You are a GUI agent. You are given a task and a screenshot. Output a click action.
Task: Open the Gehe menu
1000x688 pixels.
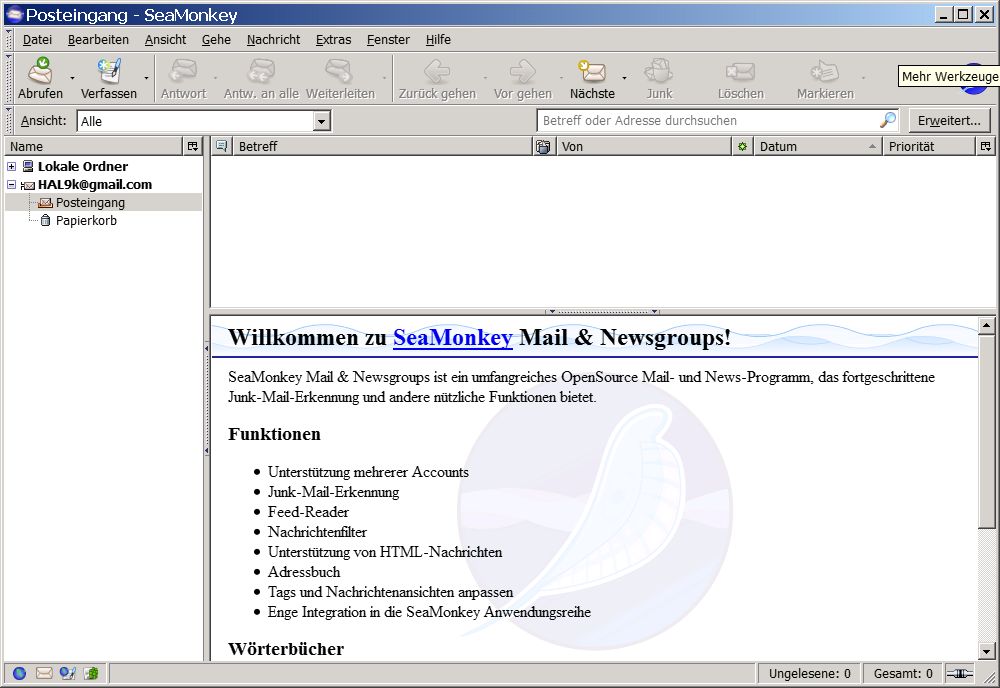[216, 40]
